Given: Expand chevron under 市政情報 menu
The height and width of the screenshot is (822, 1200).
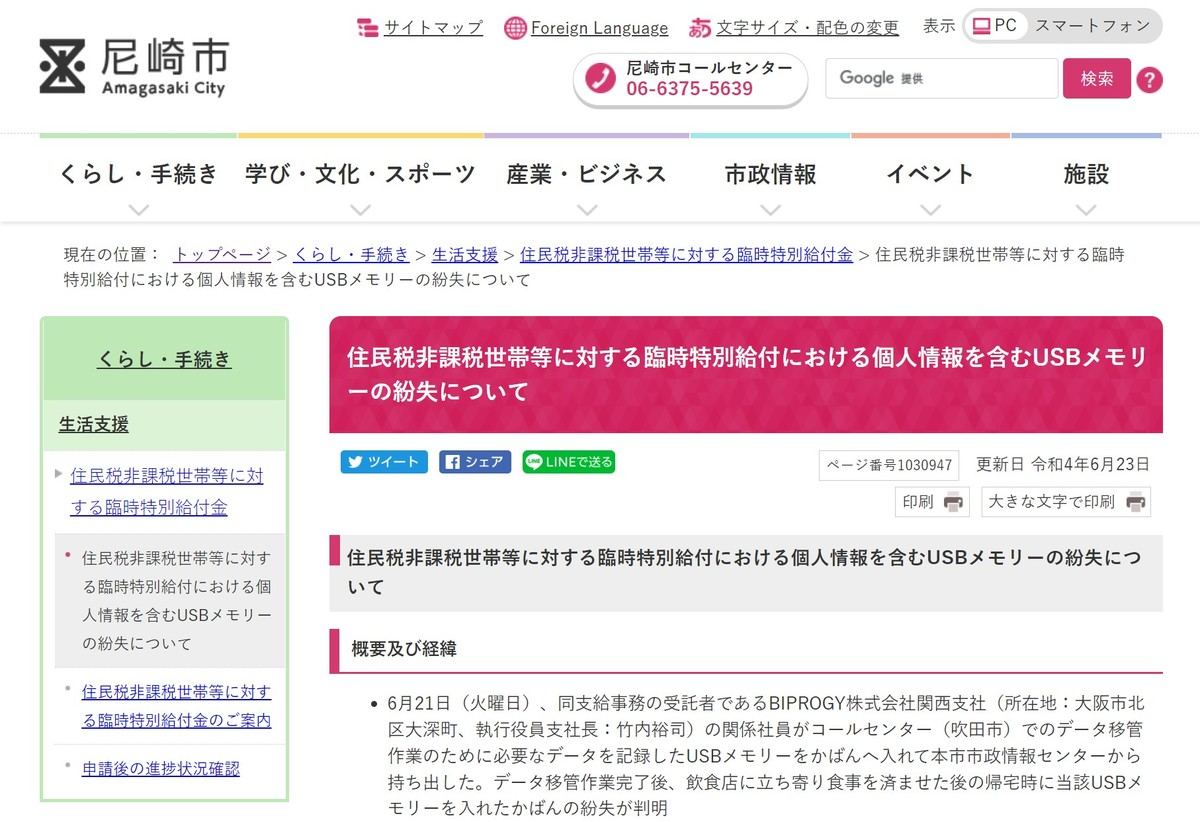Looking at the screenshot, I should 770,210.
